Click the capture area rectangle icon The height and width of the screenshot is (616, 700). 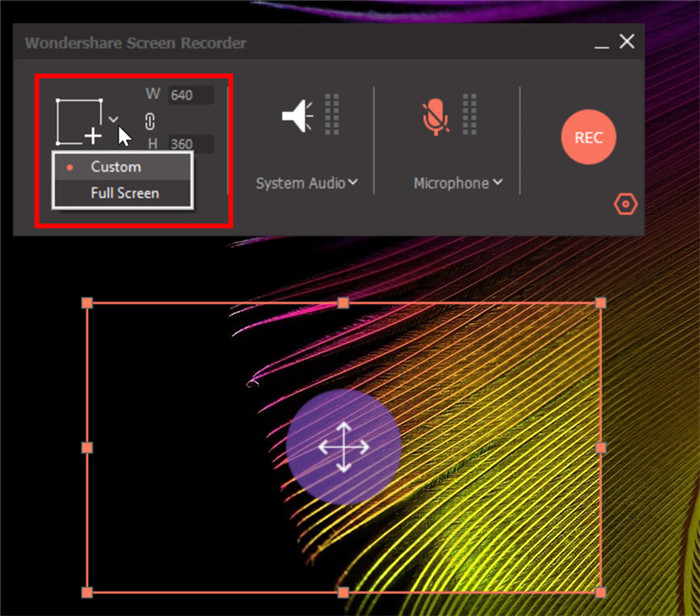click(x=79, y=122)
